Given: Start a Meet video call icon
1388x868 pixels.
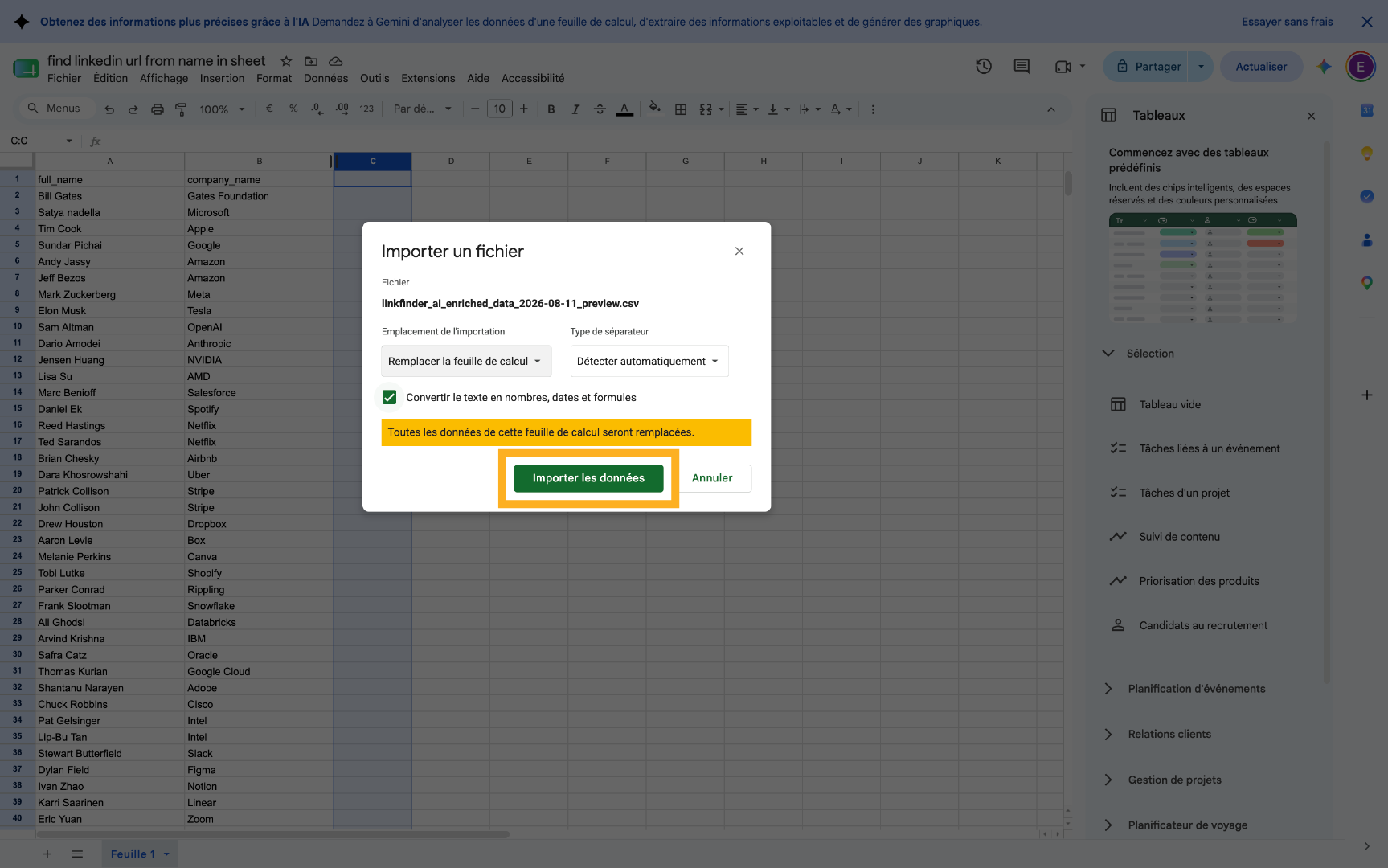Looking at the screenshot, I should pyautogui.click(x=1063, y=67).
